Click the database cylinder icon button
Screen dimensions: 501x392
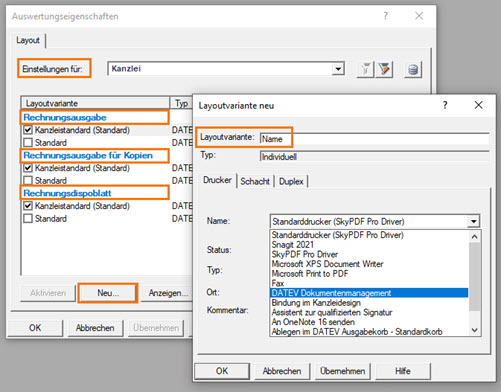click(413, 69)
